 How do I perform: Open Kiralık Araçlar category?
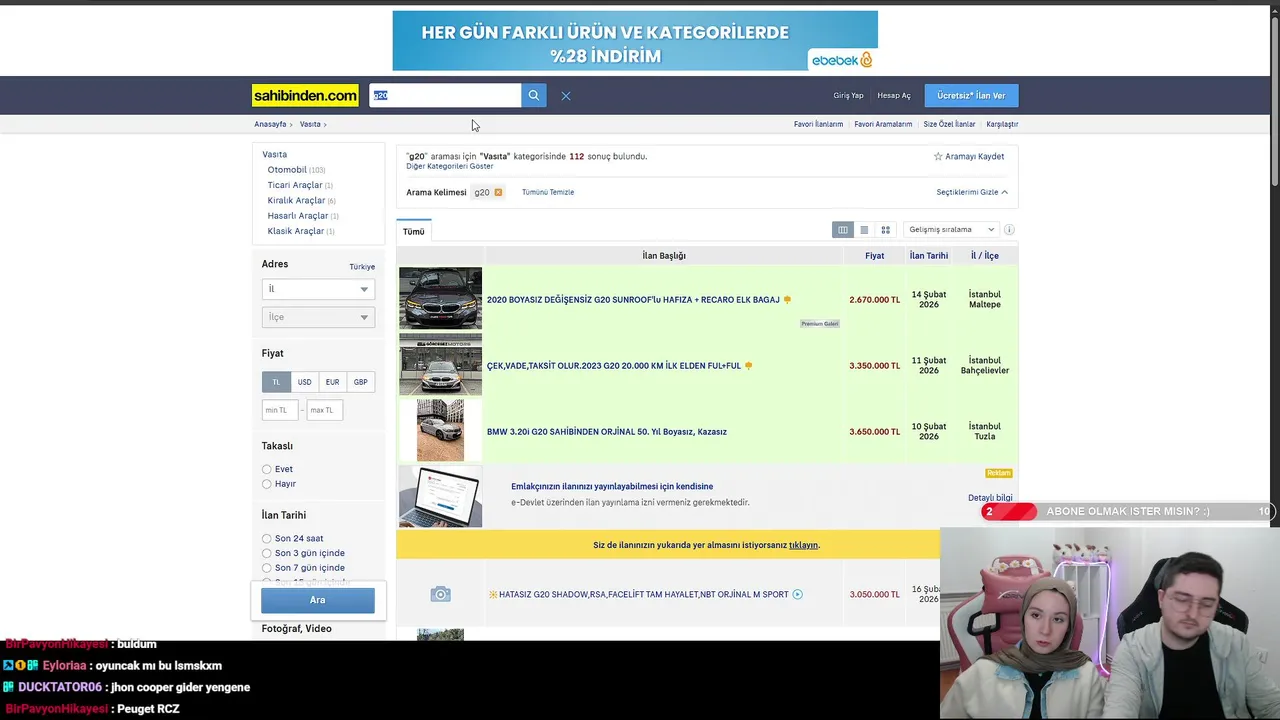[296, 200]
